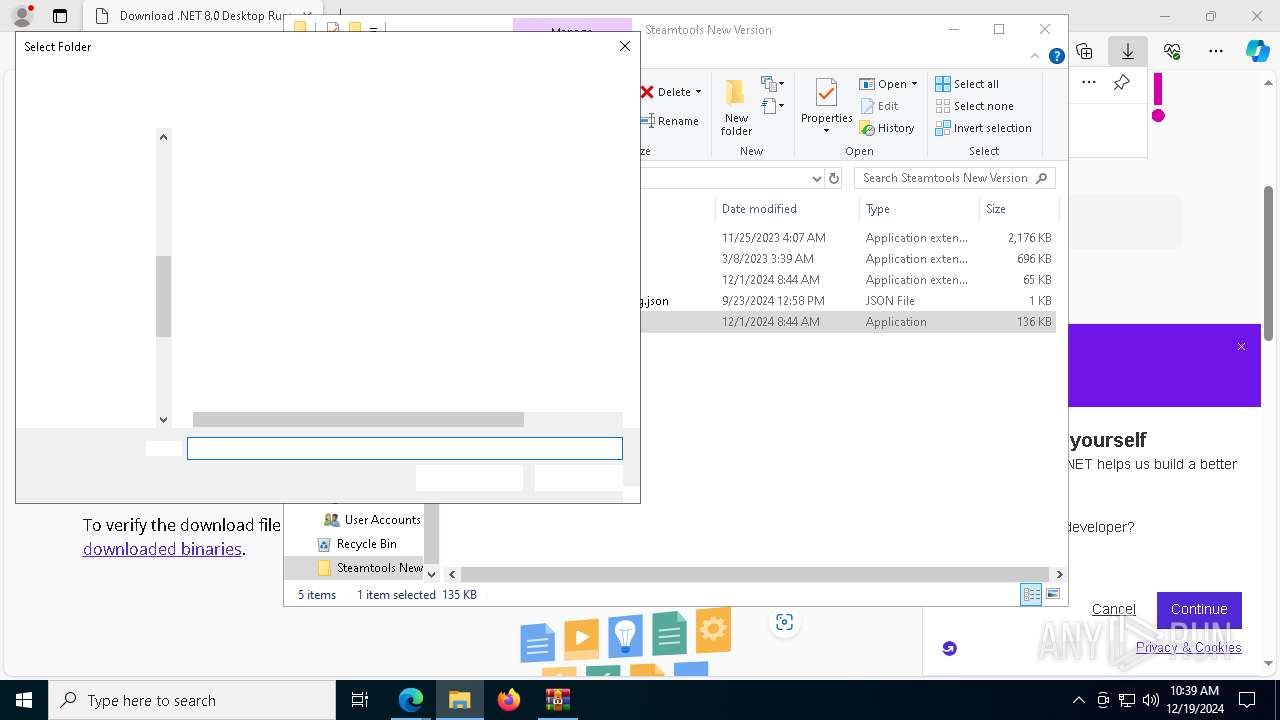
Task: Expand the Properties dropdown arrow
Action: coord(826,131)
